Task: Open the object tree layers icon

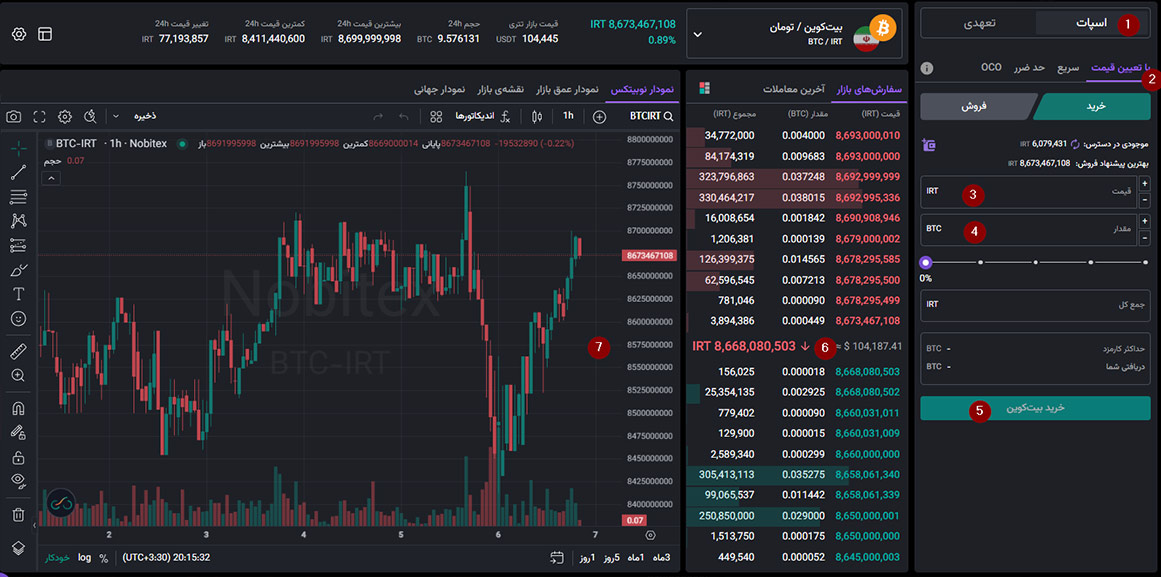Action: click(19, 547)
